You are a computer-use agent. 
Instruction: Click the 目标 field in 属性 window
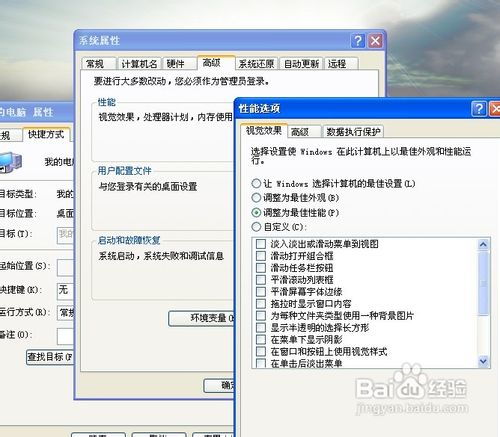point(65,235)
